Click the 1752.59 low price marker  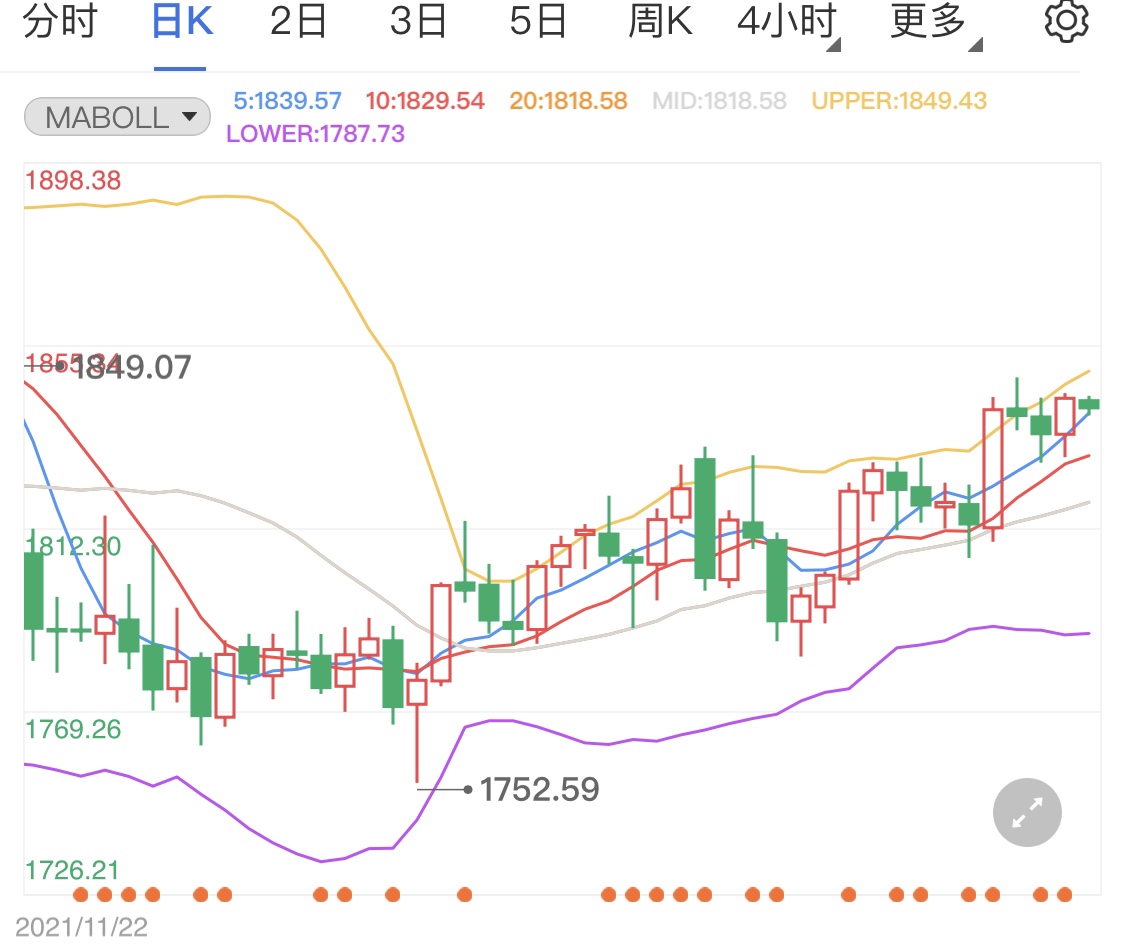tap(540, 789)
